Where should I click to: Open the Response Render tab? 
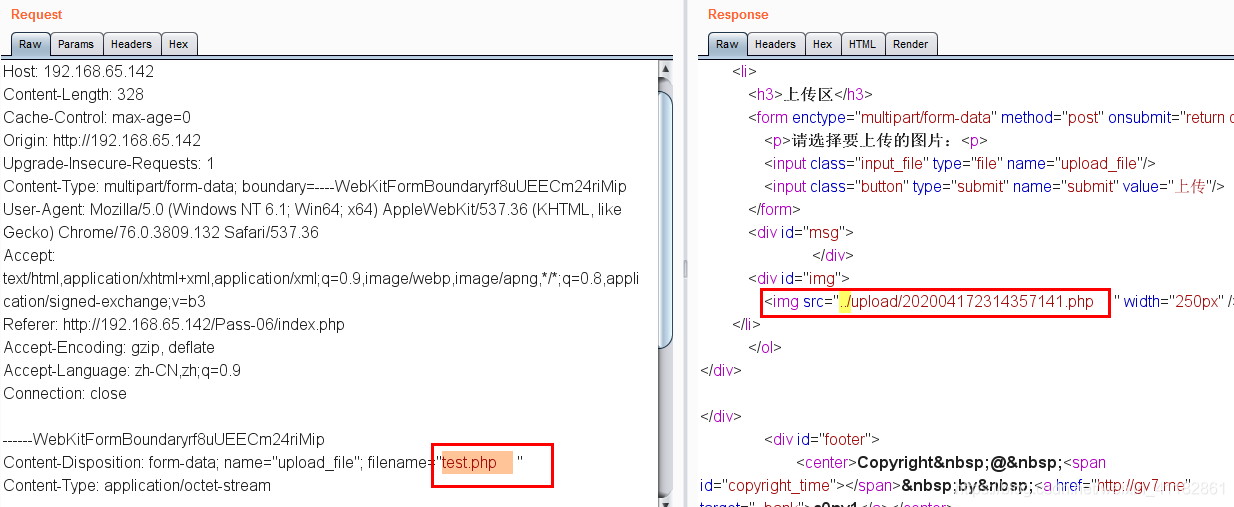pyautogui.click(x=911, y=44)
